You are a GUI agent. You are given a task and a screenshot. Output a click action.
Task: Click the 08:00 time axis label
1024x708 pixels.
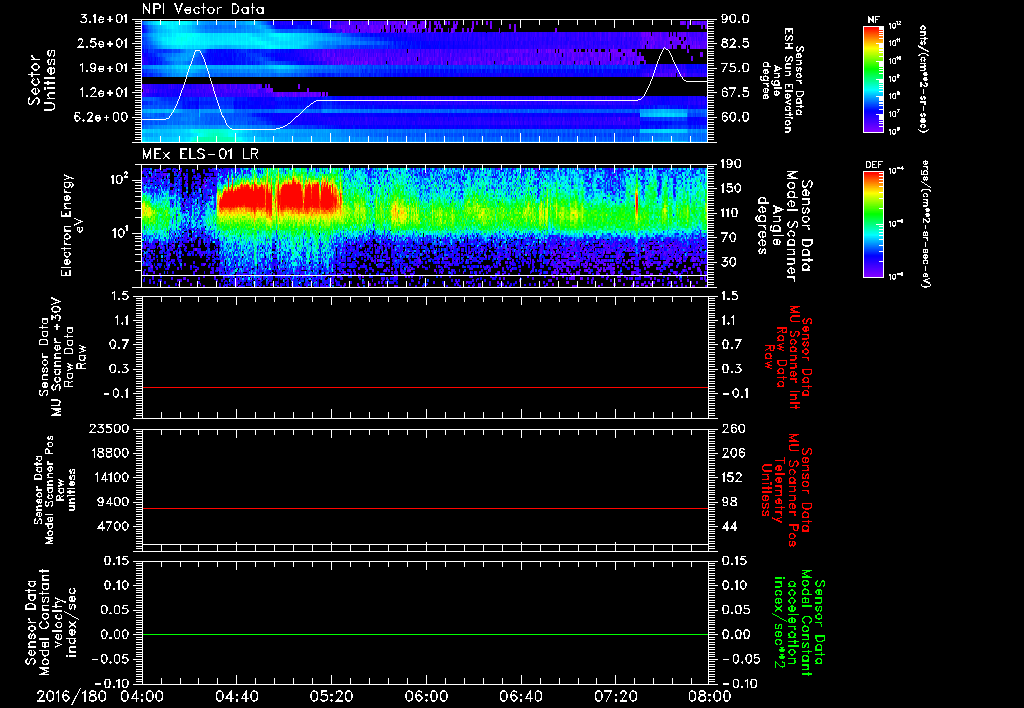coord(708,696)
